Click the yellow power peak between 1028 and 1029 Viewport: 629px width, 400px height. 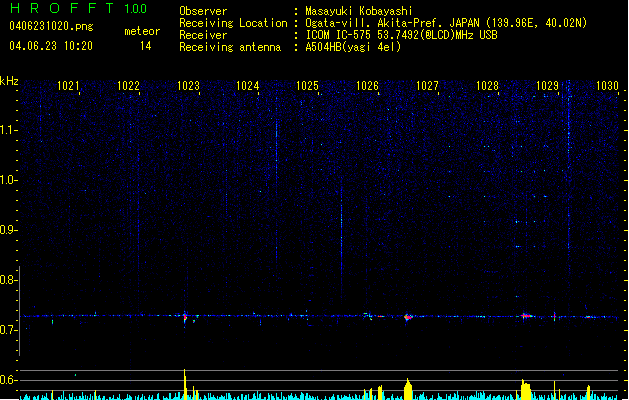(x=526, y=390)
